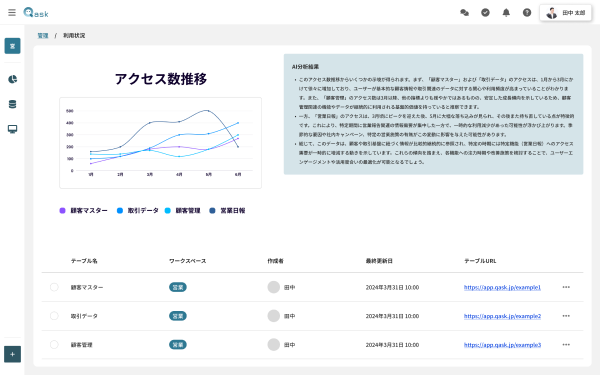Viewport: 600px width, 375px height.
Task: Select the 取引データ row radio button
Action: [x=54, y=316]
